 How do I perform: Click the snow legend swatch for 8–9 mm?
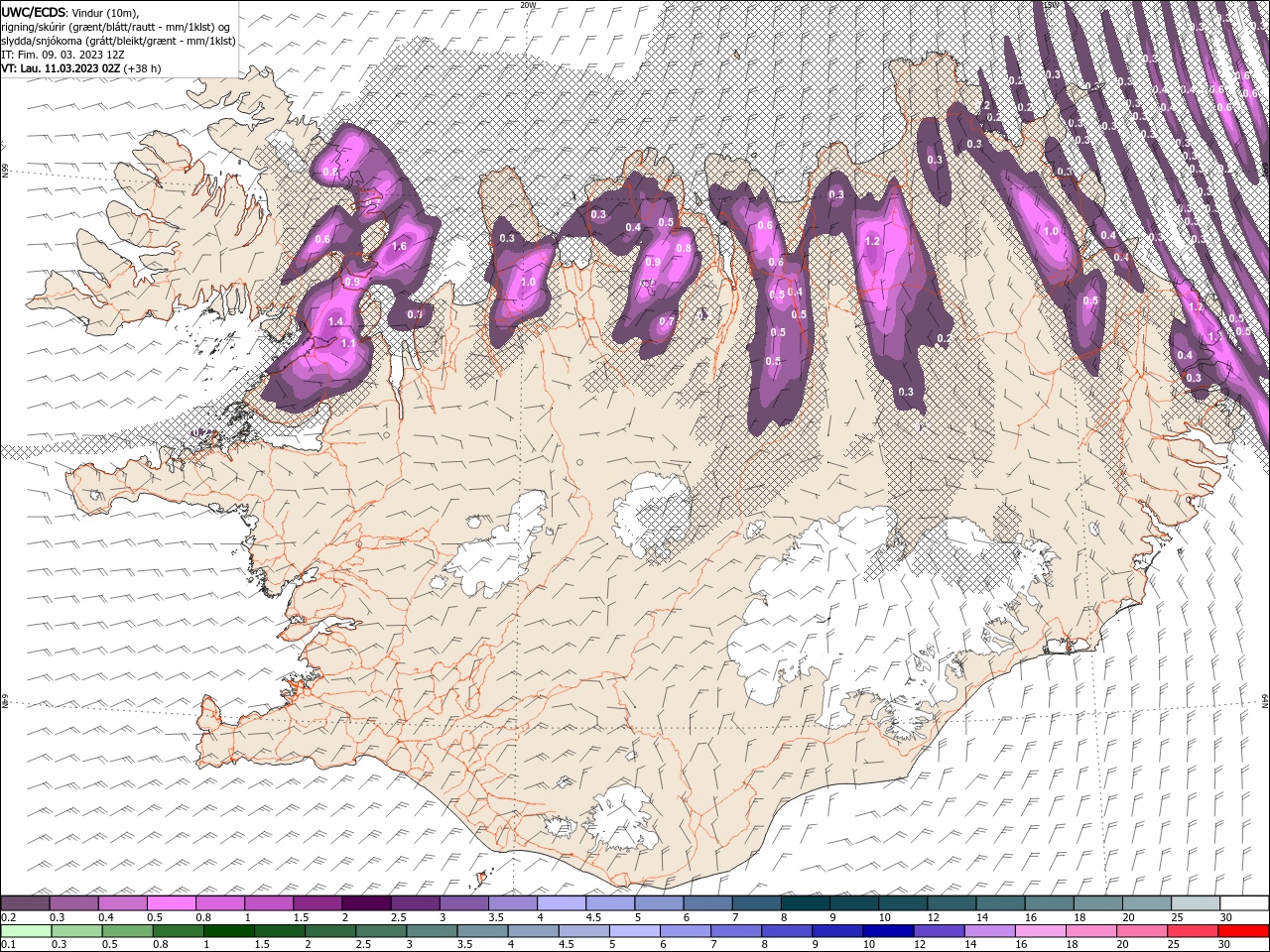click(806, 903)
